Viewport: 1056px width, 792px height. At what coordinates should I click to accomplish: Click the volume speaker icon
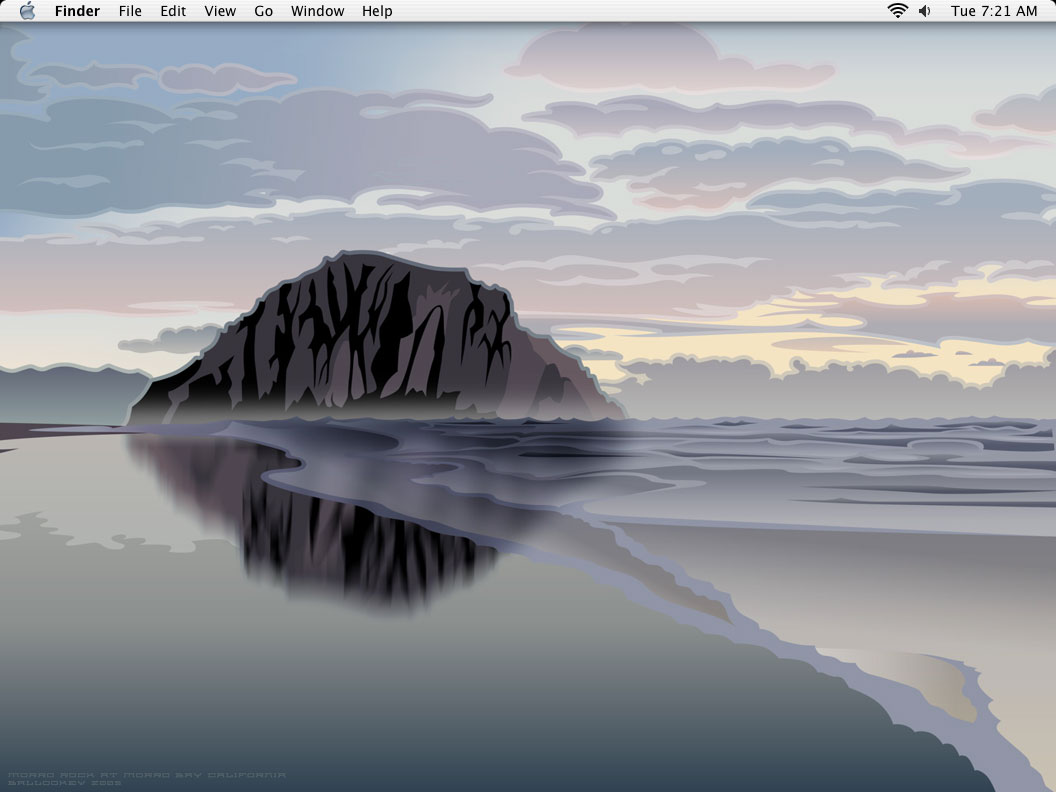925,11
